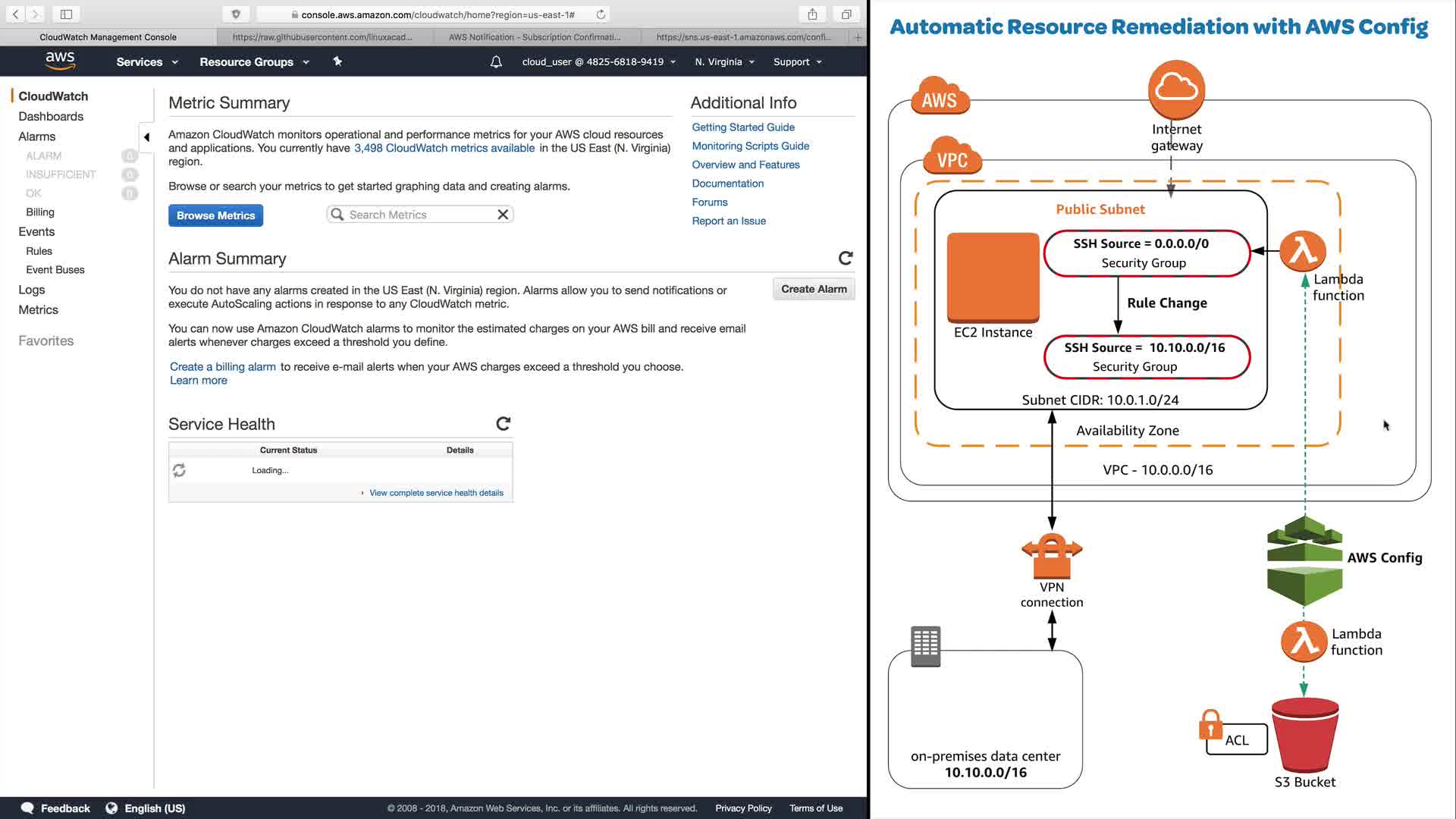Image resolution: width=1456 pixels, height=819 pixels.
Task: Refresh the Service Health panel
Action: 503,424
